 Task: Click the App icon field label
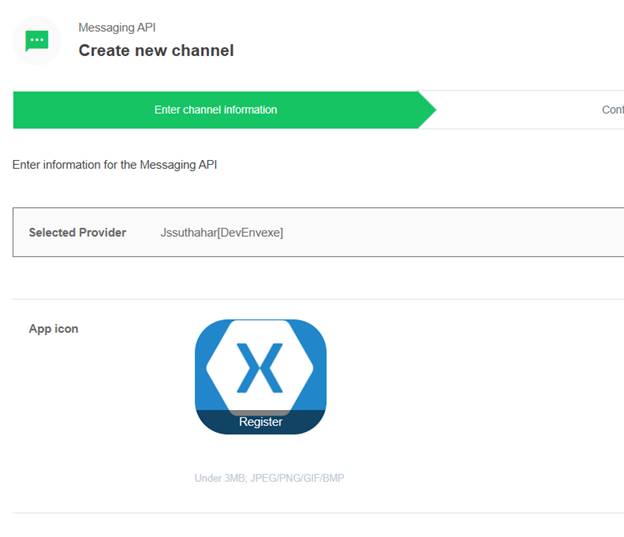click(54, 329)
